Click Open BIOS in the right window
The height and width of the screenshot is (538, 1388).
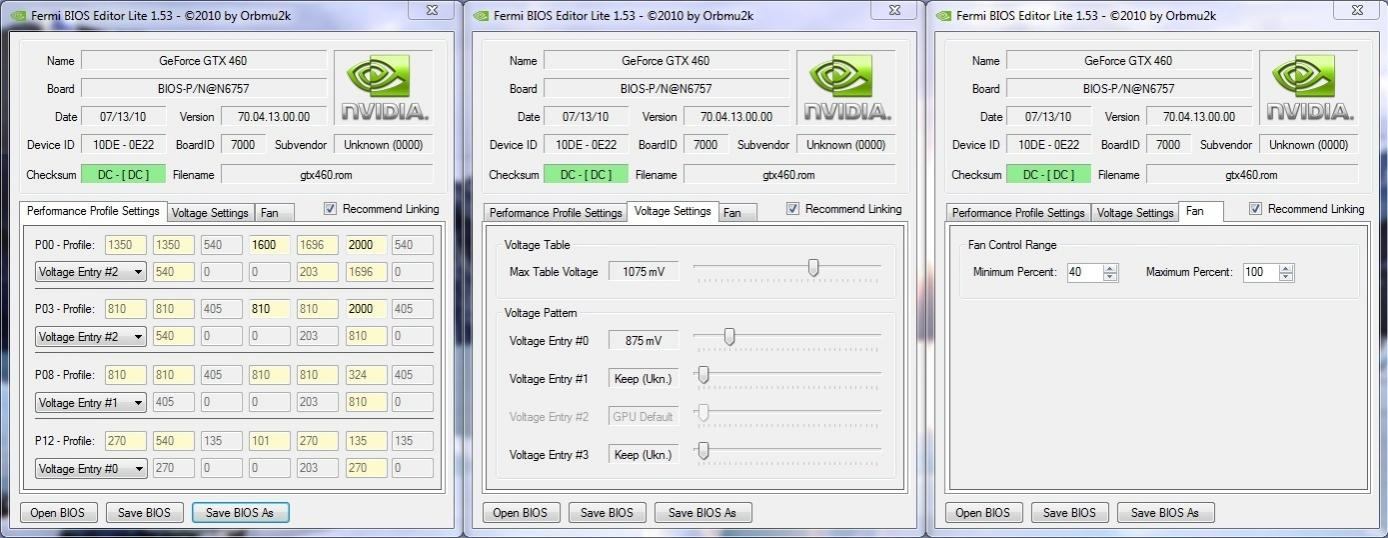983,513
